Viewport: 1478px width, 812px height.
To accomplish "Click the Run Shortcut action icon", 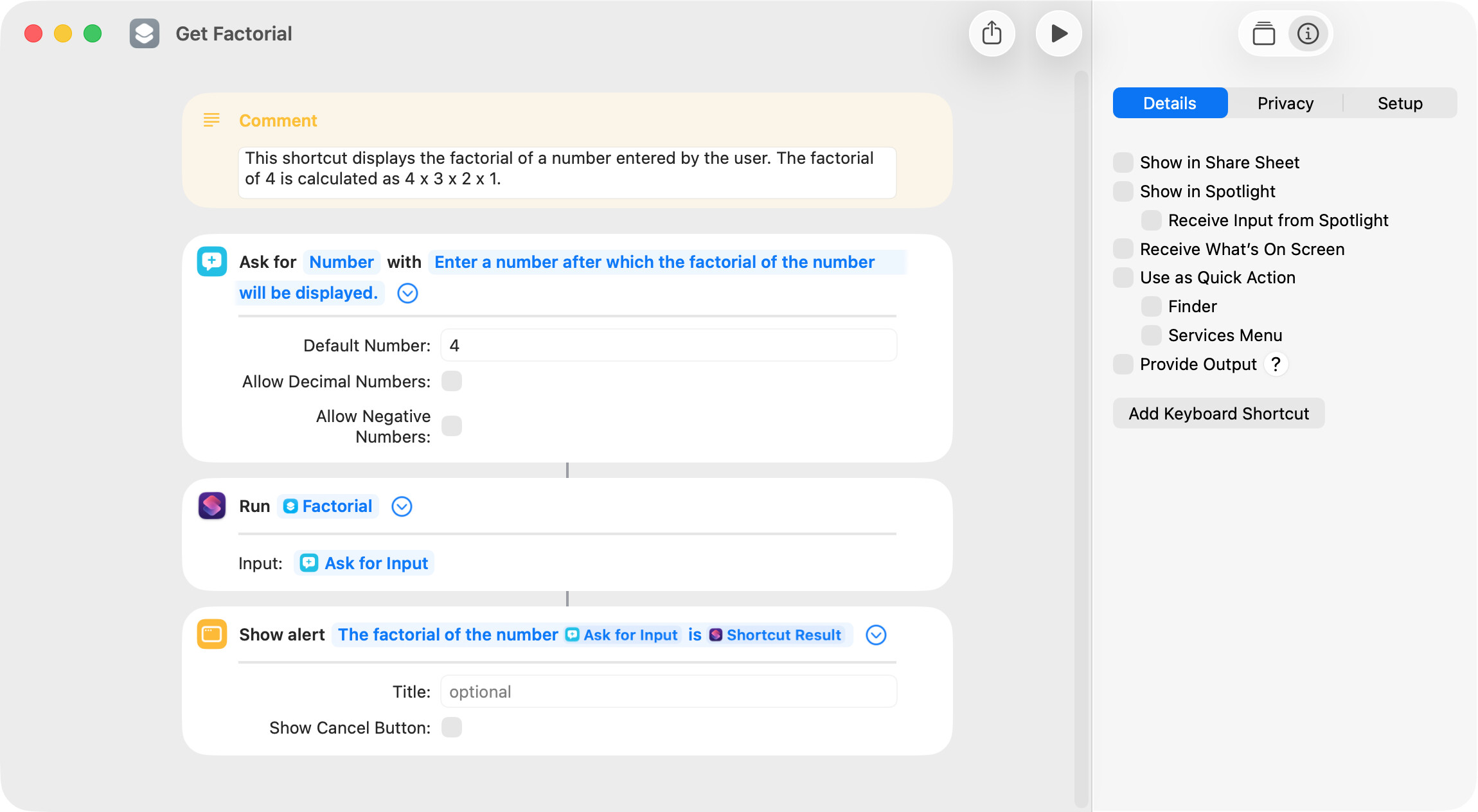I will (x=212, y=506).
